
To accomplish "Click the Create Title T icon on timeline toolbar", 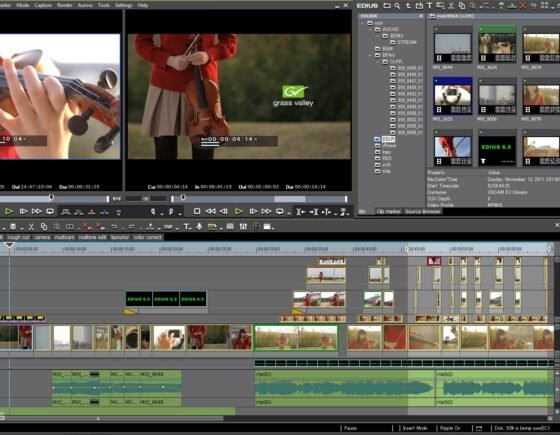I will [x=186, y=226].
